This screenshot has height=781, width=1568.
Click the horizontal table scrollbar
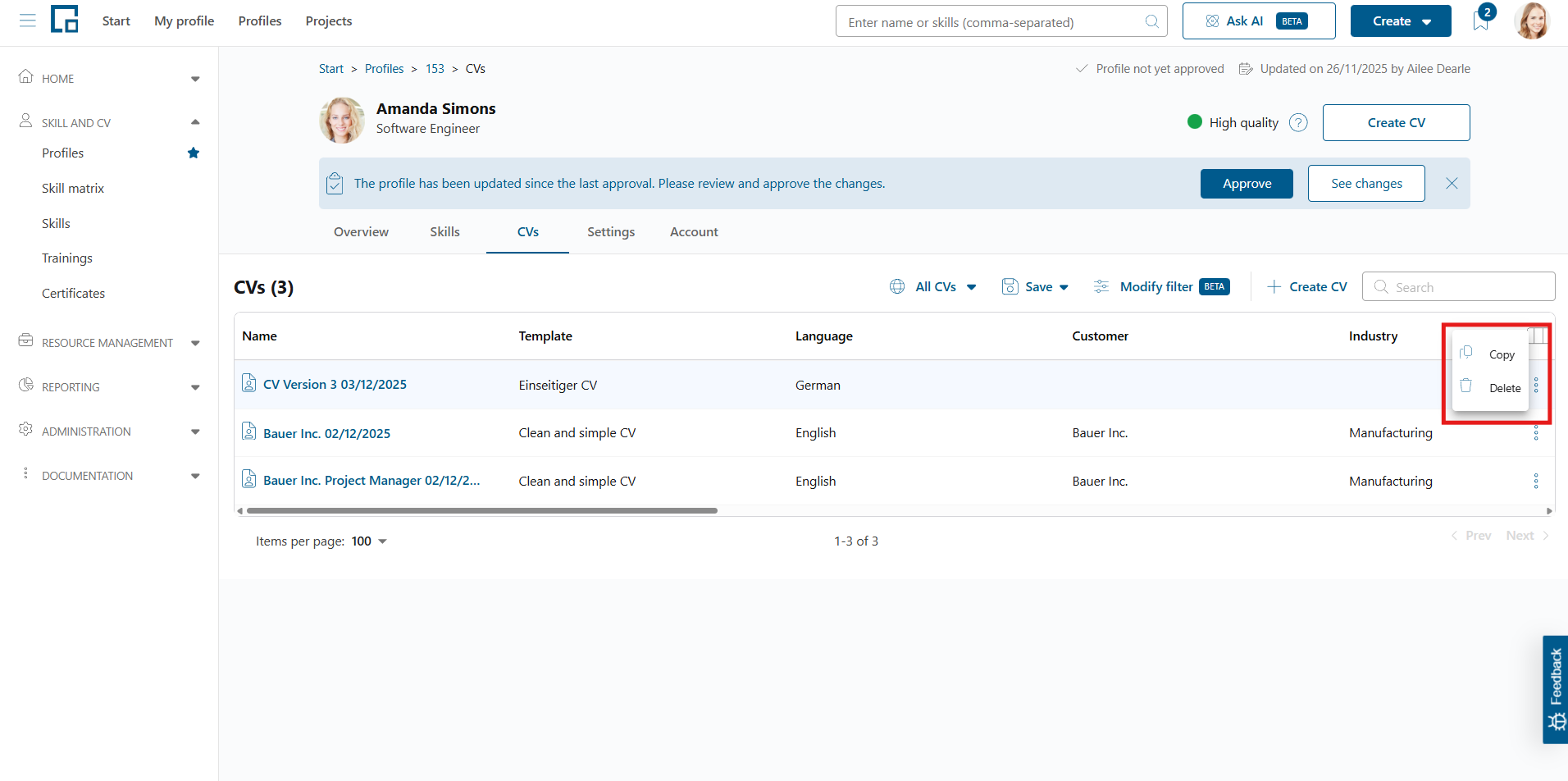482,510
